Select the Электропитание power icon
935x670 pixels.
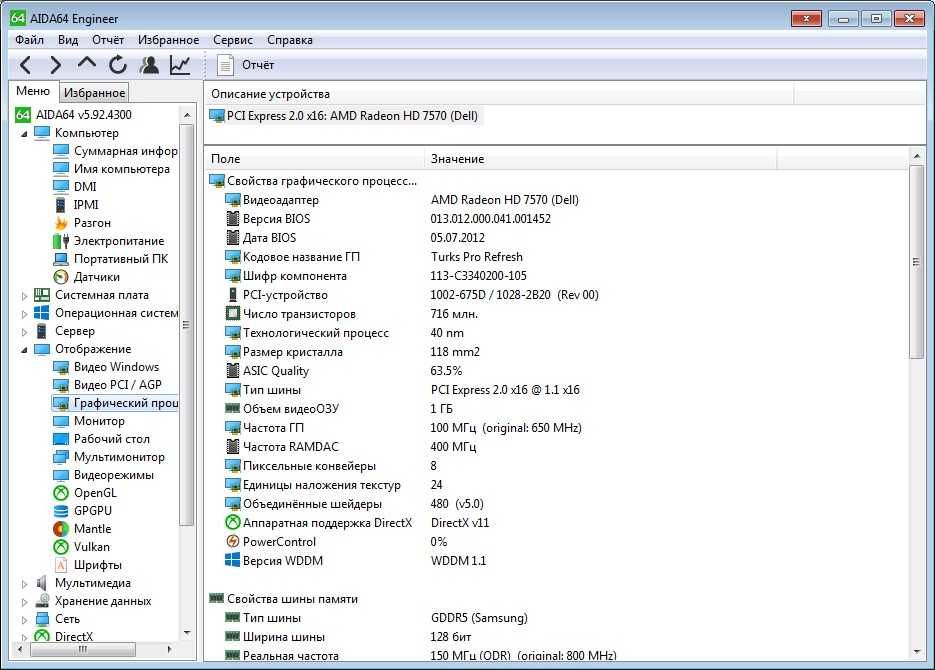(x=61, y=241)
